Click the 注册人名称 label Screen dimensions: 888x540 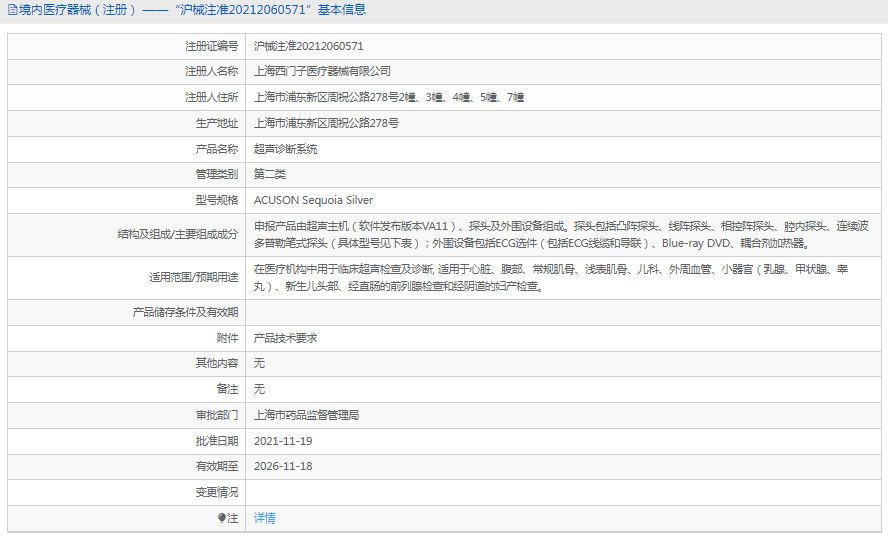point(212,71)
